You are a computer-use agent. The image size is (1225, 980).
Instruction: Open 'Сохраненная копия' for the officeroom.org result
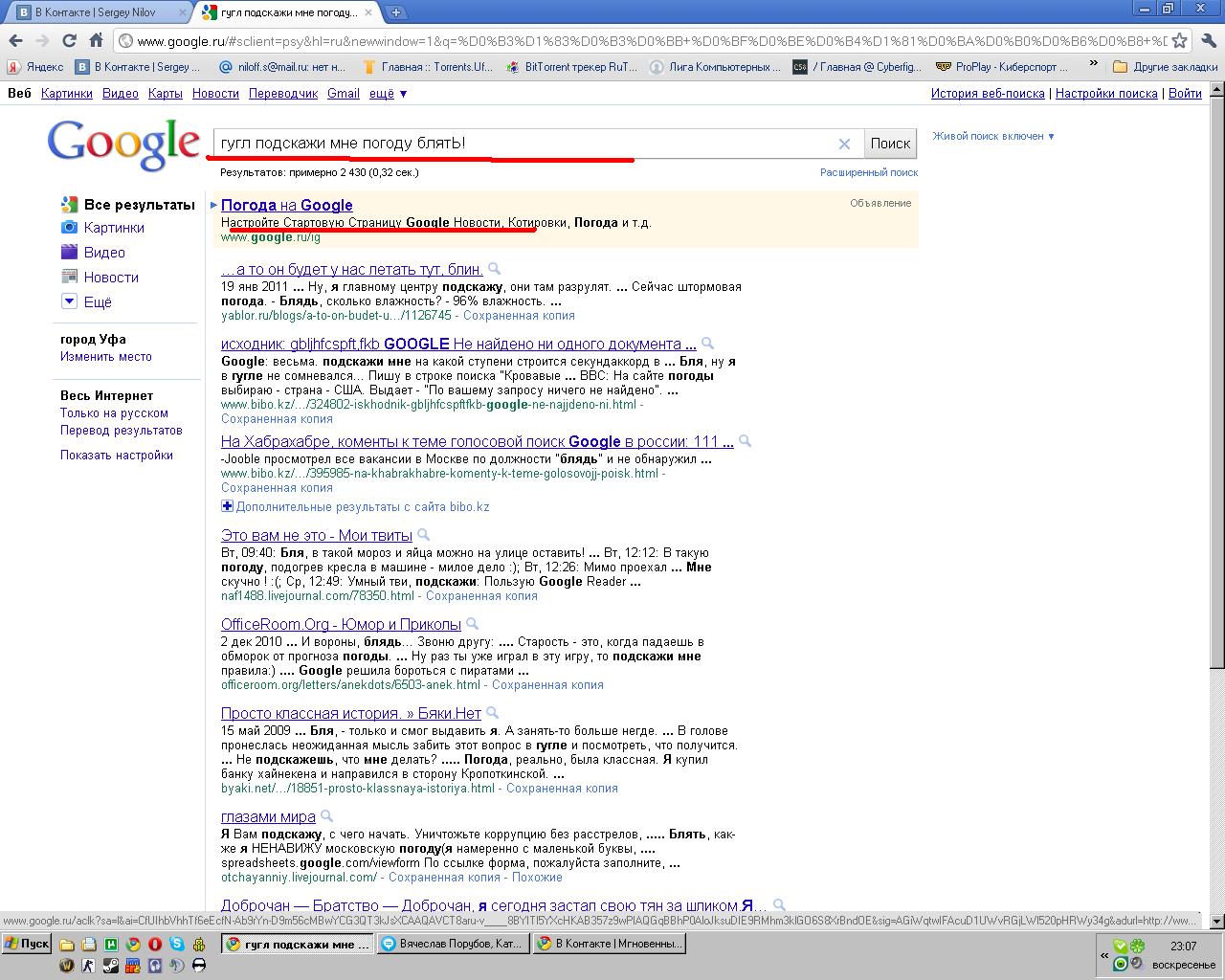547,685
